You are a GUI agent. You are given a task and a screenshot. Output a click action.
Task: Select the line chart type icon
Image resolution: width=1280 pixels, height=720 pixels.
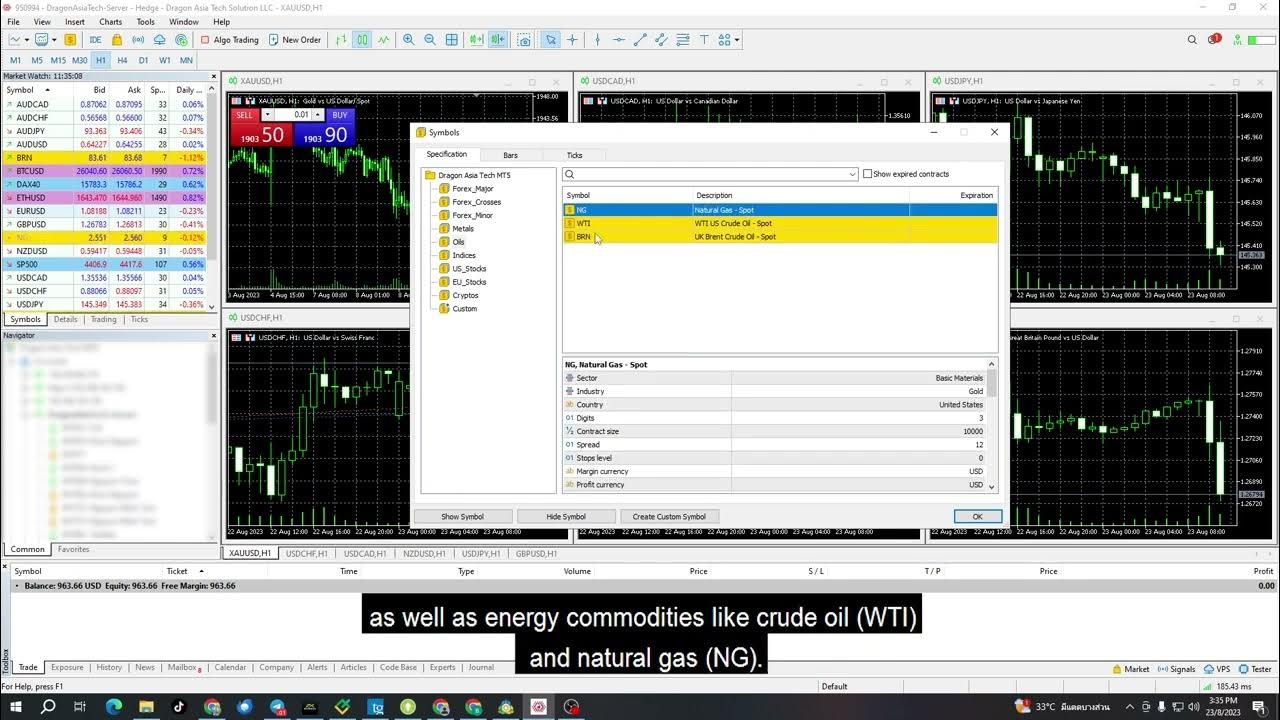(383, 40)
